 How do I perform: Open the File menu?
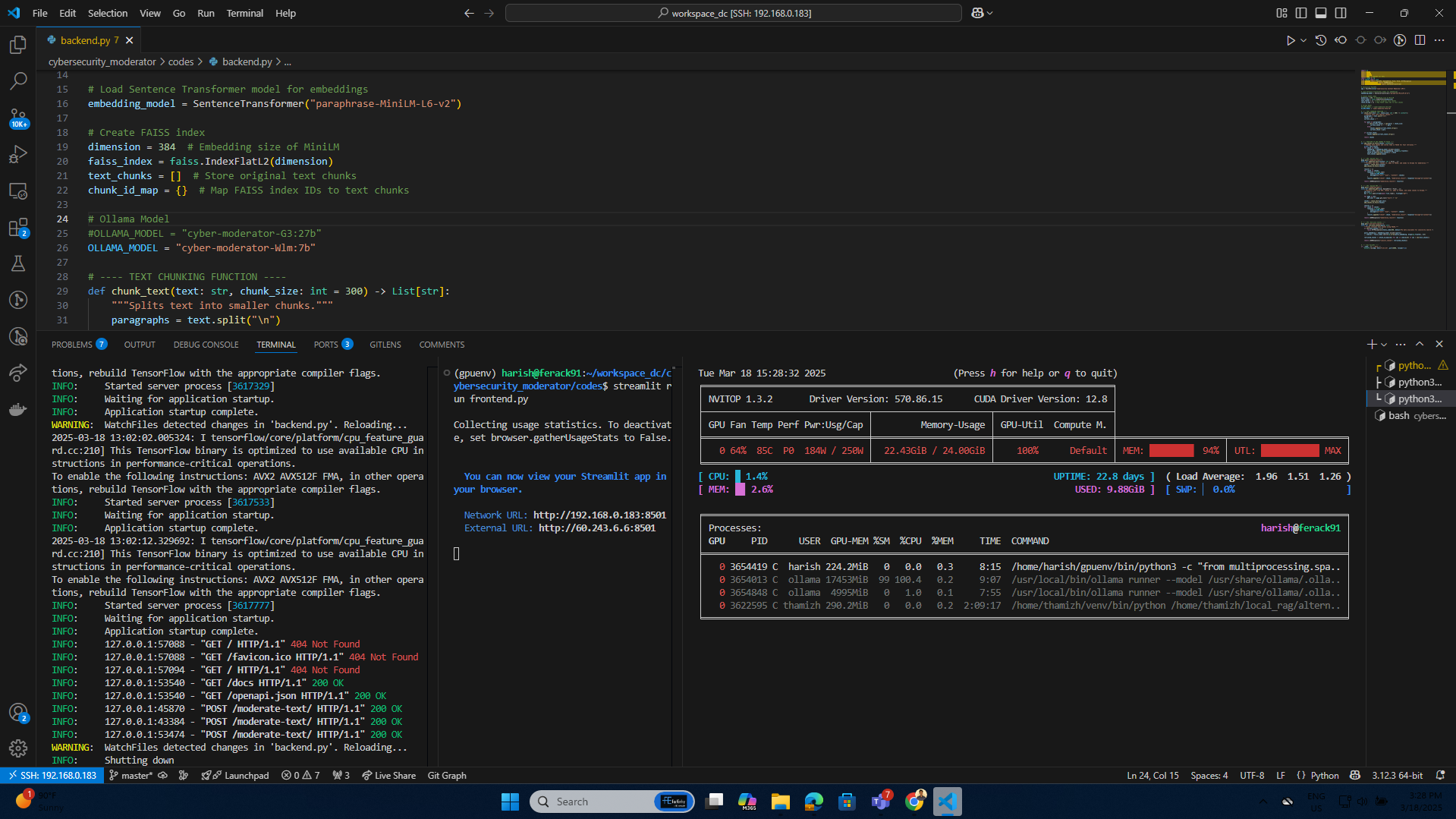(x=40, y=13)
